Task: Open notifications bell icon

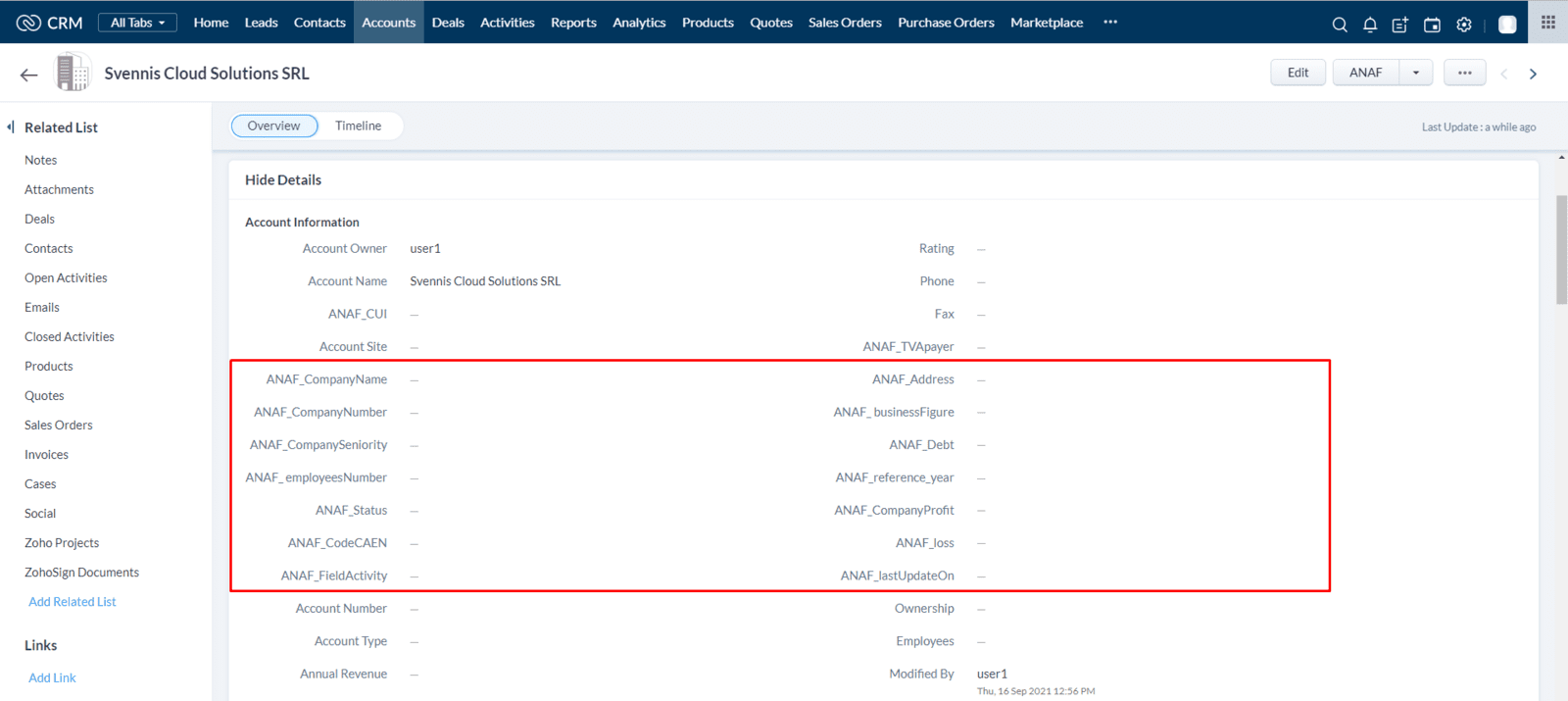Action: pos(1370,25)
